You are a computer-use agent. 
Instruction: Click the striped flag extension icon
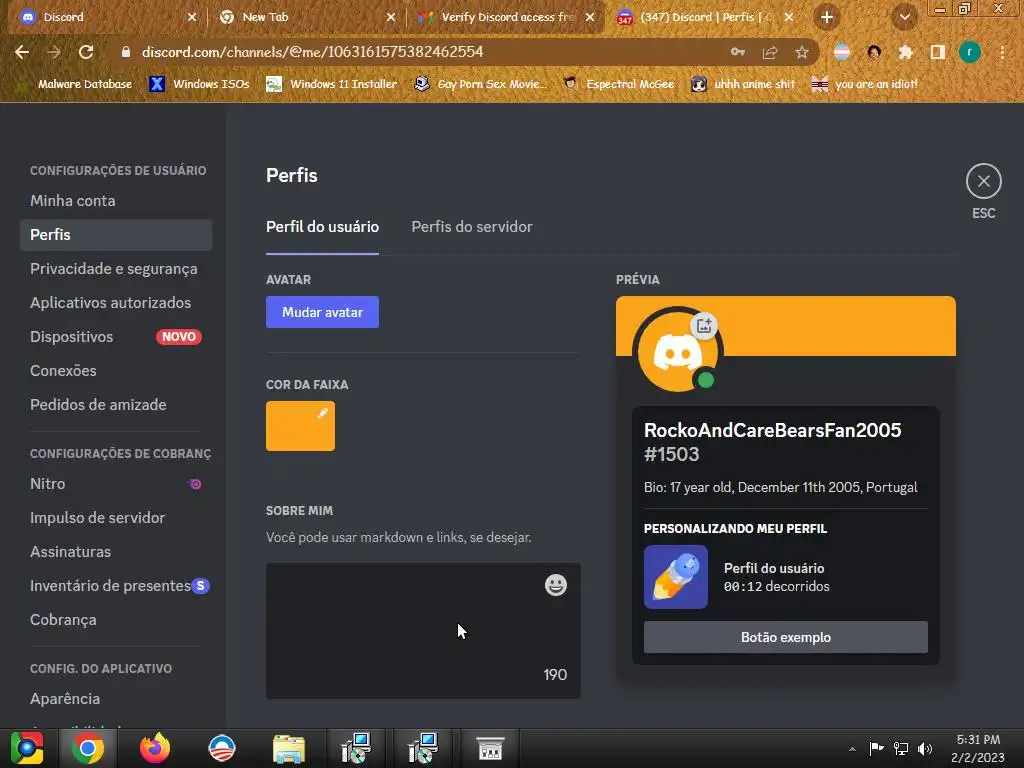coord(842,52)
